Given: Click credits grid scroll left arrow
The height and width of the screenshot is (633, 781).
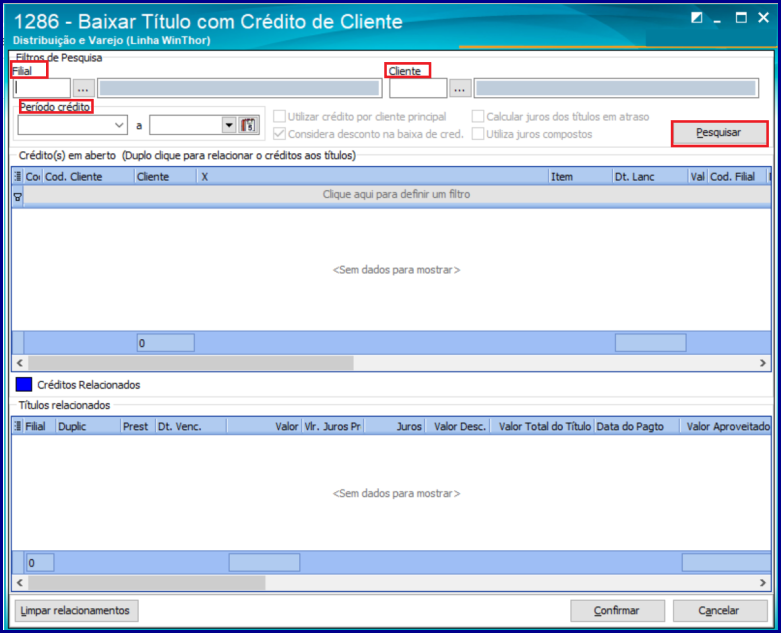Looking at the screenshot, I should 19,363.
